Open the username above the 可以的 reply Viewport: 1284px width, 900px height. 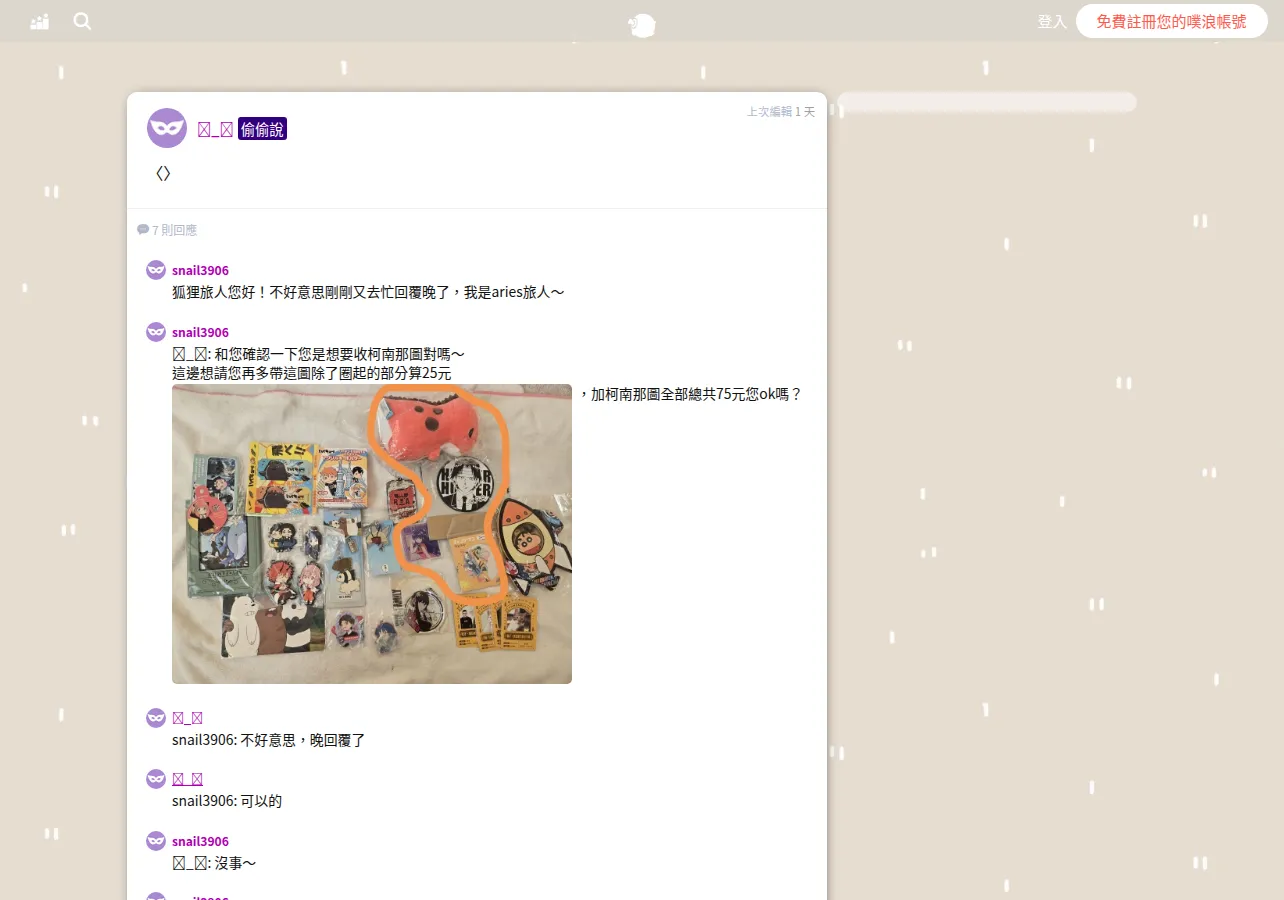pyautogui.click(x=188, y=779)
